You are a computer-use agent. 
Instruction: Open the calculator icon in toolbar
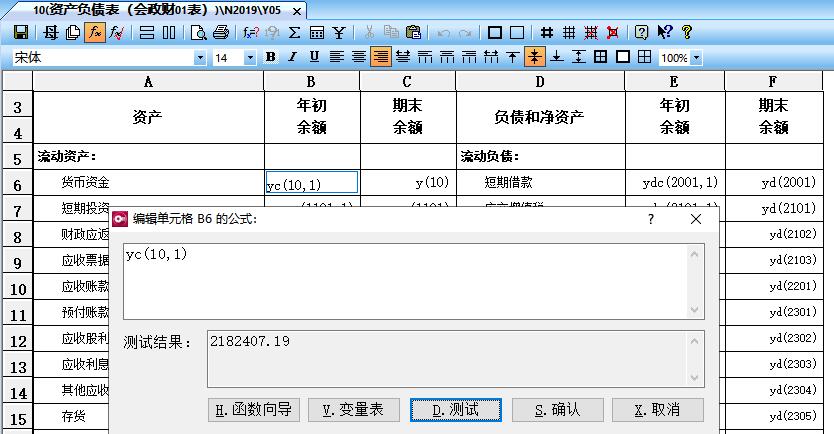(317, 32)
